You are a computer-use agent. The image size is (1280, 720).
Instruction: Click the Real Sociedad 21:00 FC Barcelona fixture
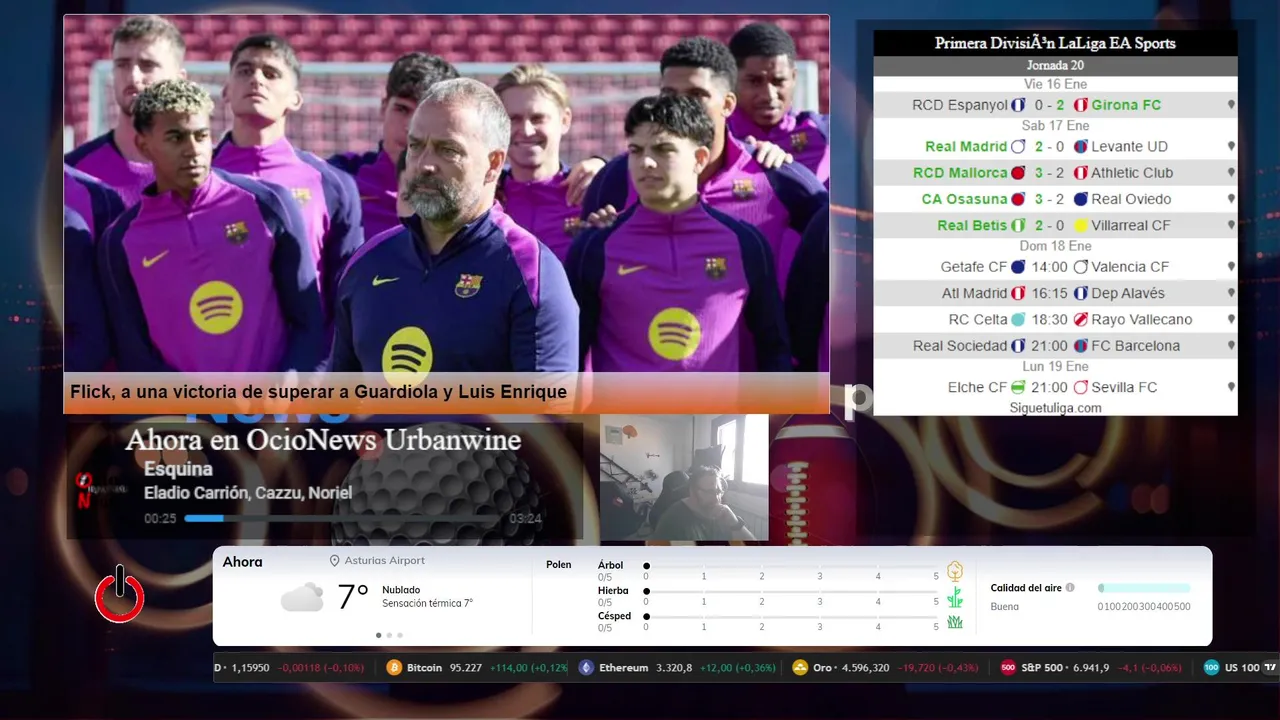pyautogui.click(x=1055, y=346)
